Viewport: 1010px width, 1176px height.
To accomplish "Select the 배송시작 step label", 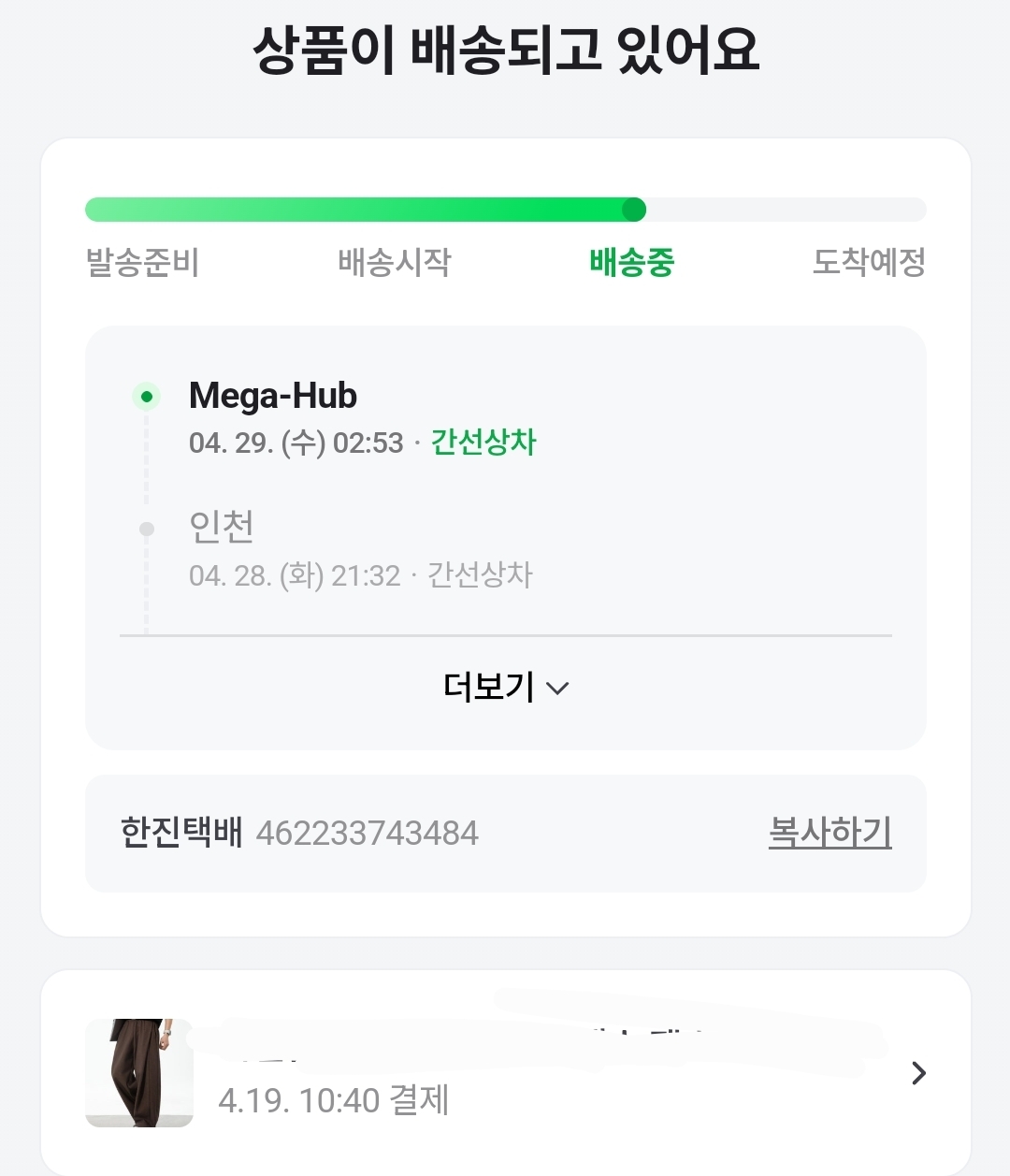I will click(394, 262).
